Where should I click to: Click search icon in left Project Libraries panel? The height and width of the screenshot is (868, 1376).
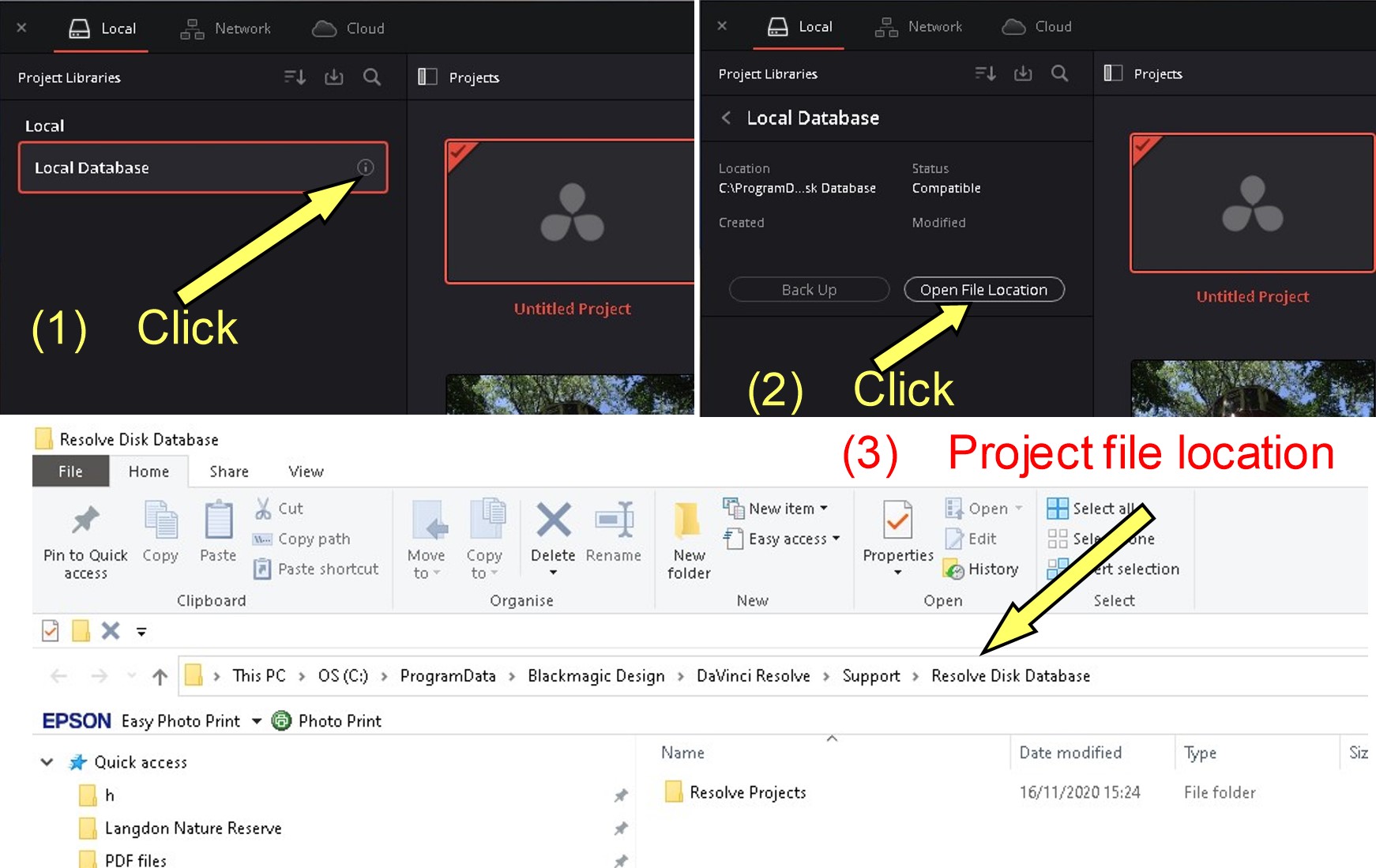(x=372, y=77)
